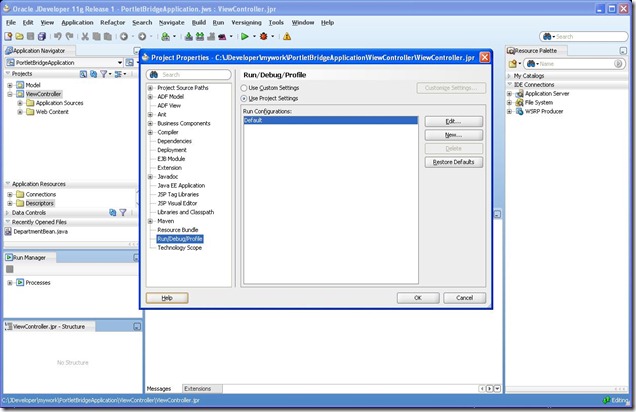636x412 pixels.
Task: Click the Project Properties search field
Action: point(189,75)
